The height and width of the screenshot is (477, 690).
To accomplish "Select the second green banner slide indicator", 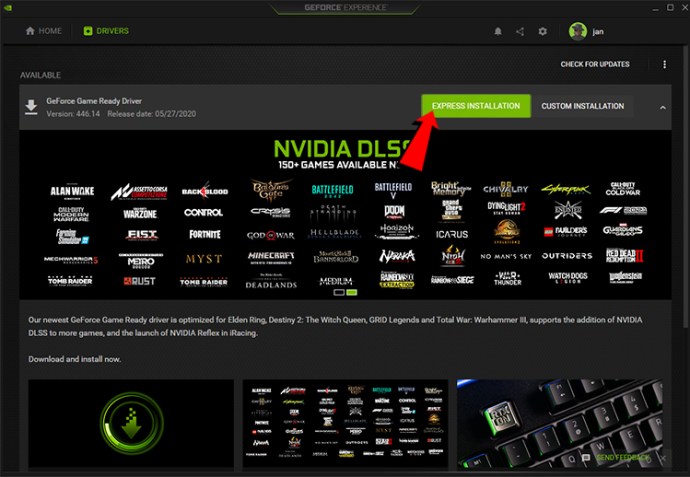I will click(352, 292).
